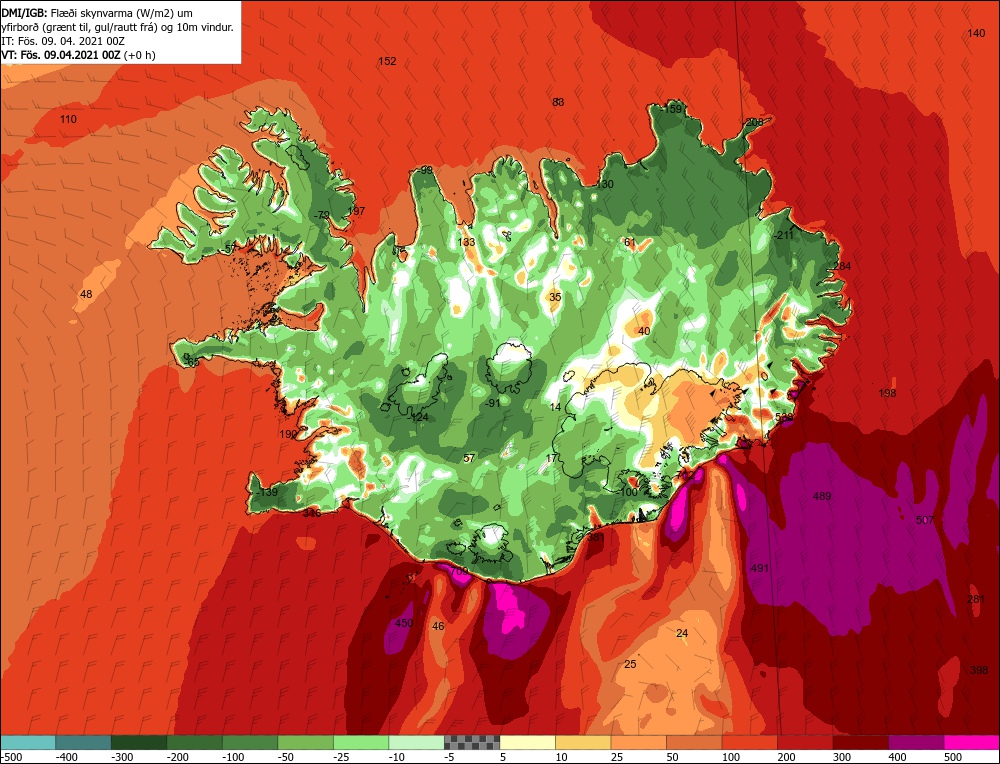Select pale yellow legend swatch 5 to 10
Image resolution: width=1000 pixels, height=764 pixels.
point(527,742)
